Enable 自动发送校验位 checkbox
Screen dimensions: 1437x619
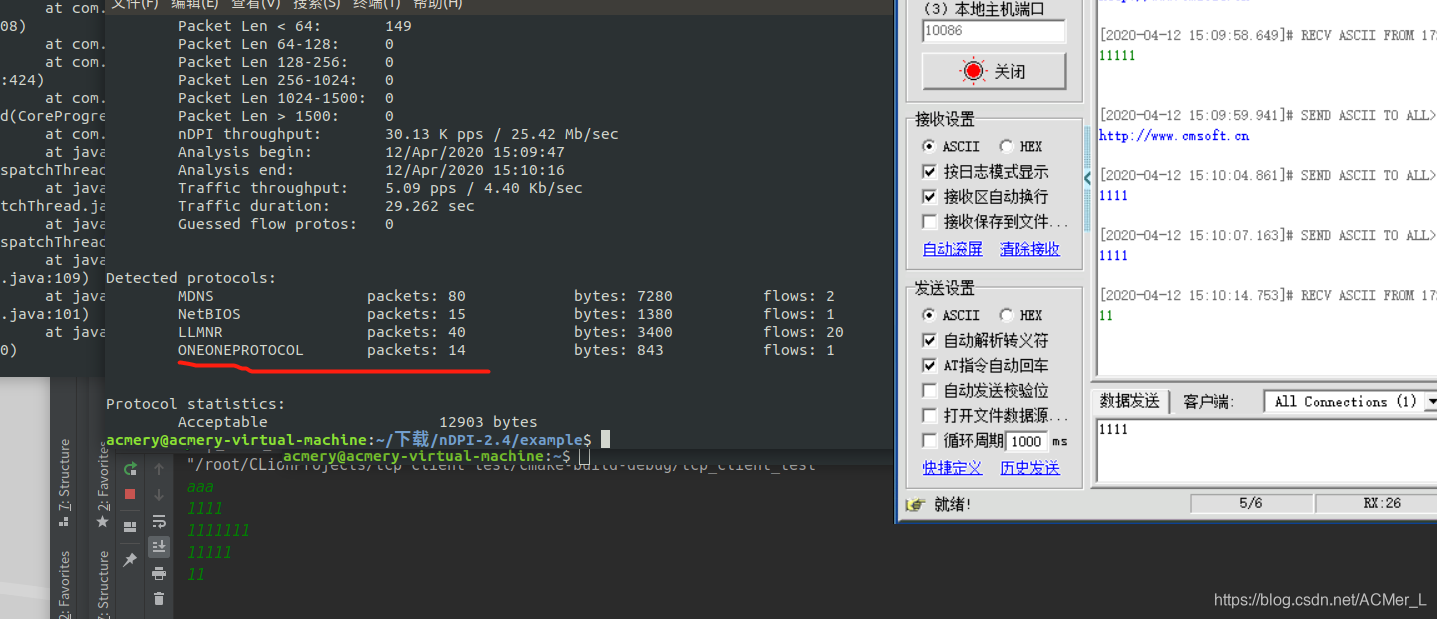pos(929,391)
